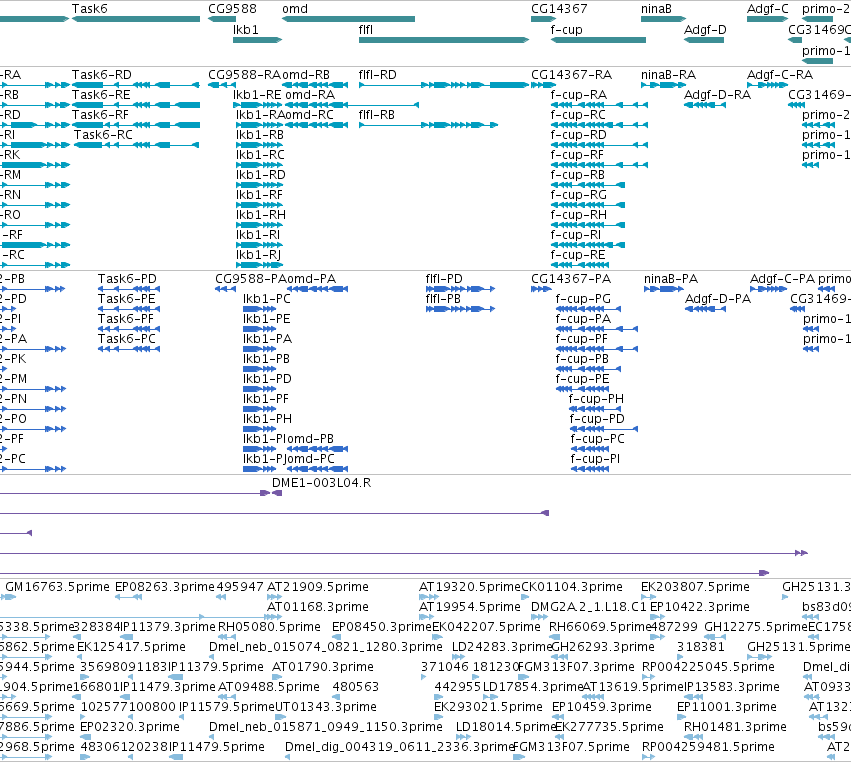Click the Adgf-D gene label
851x762 pixels.
[x=705, y=29]
